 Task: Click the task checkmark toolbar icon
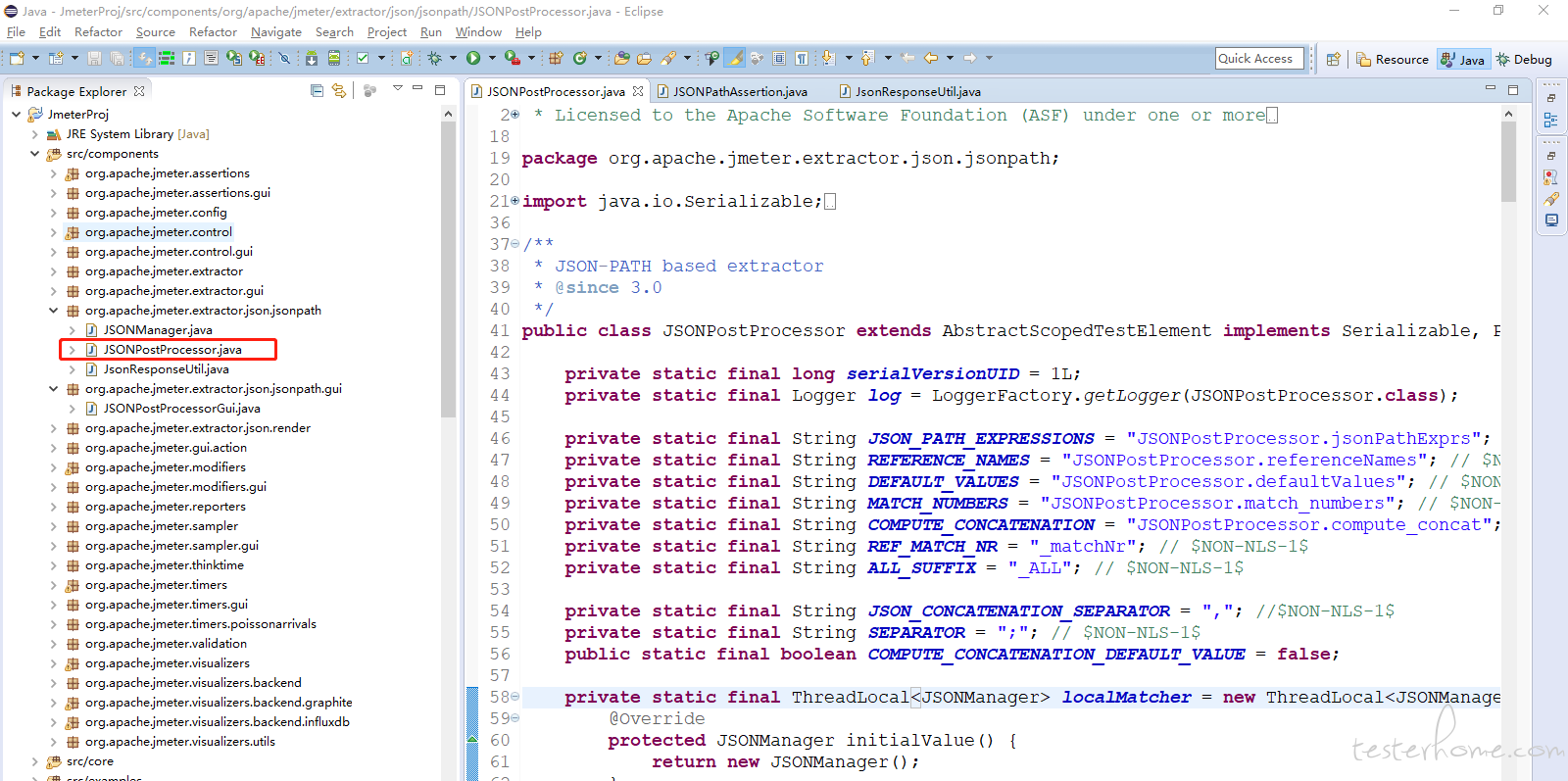pyautogui.click(x=363, y=59)
